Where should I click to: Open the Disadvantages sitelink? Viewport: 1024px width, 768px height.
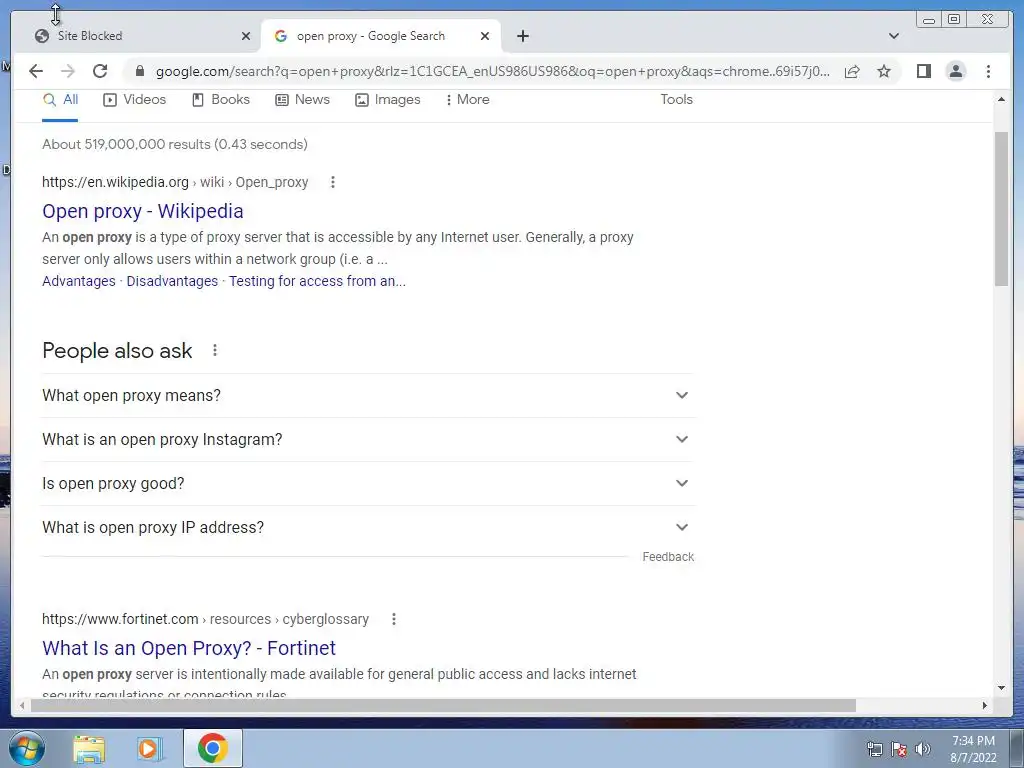(172, 281)
